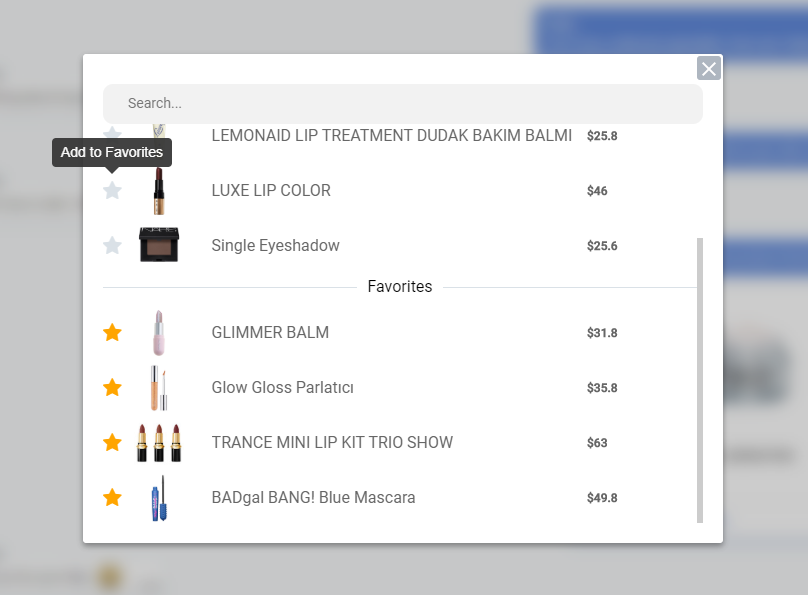
Task: Choose the Single Eyeshadow product name
Action: tap(275, 246)
